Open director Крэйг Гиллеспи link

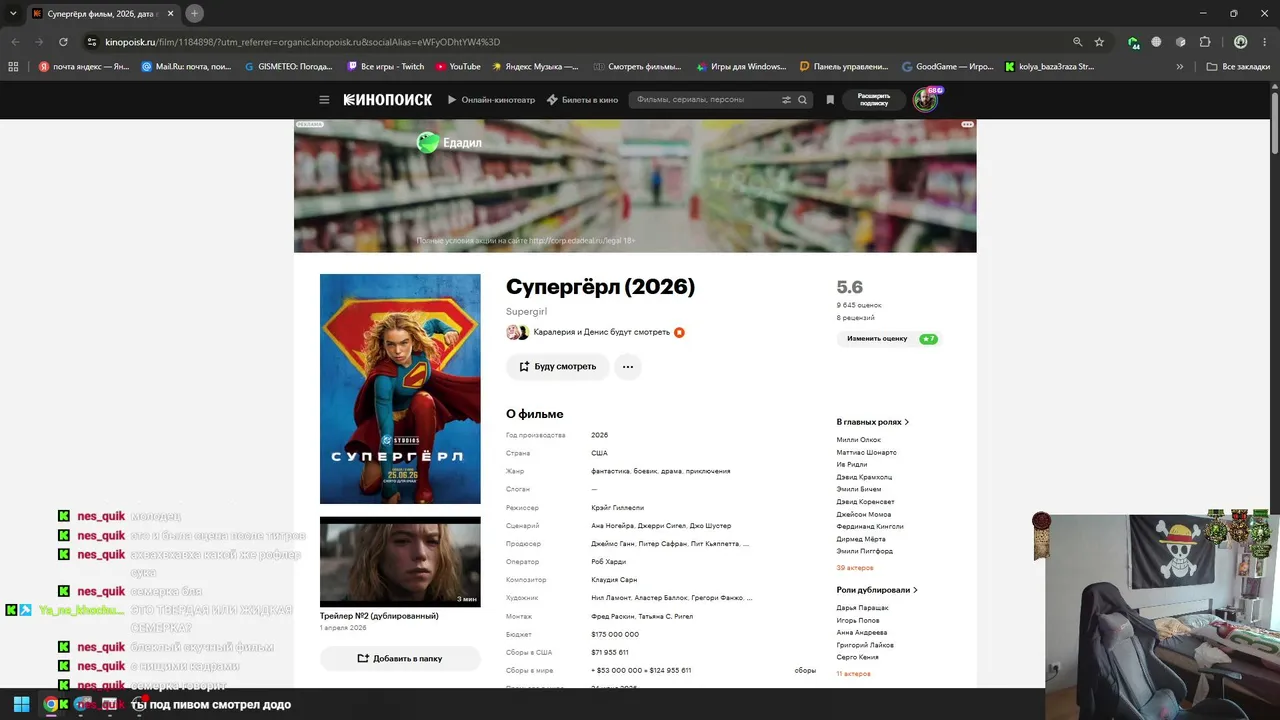[x=618, y=508]
